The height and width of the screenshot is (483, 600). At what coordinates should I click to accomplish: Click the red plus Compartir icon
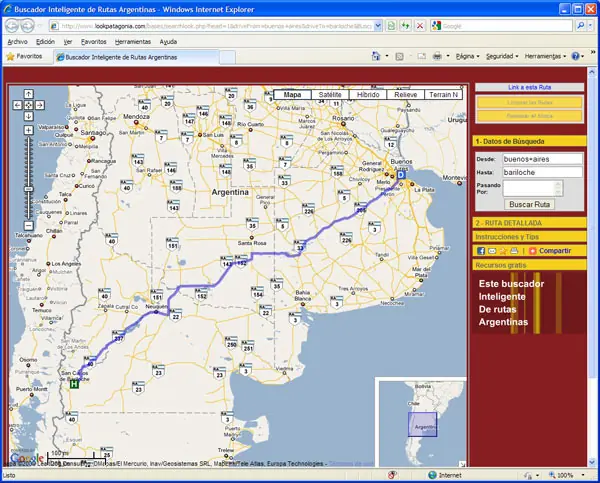point(533,251)
